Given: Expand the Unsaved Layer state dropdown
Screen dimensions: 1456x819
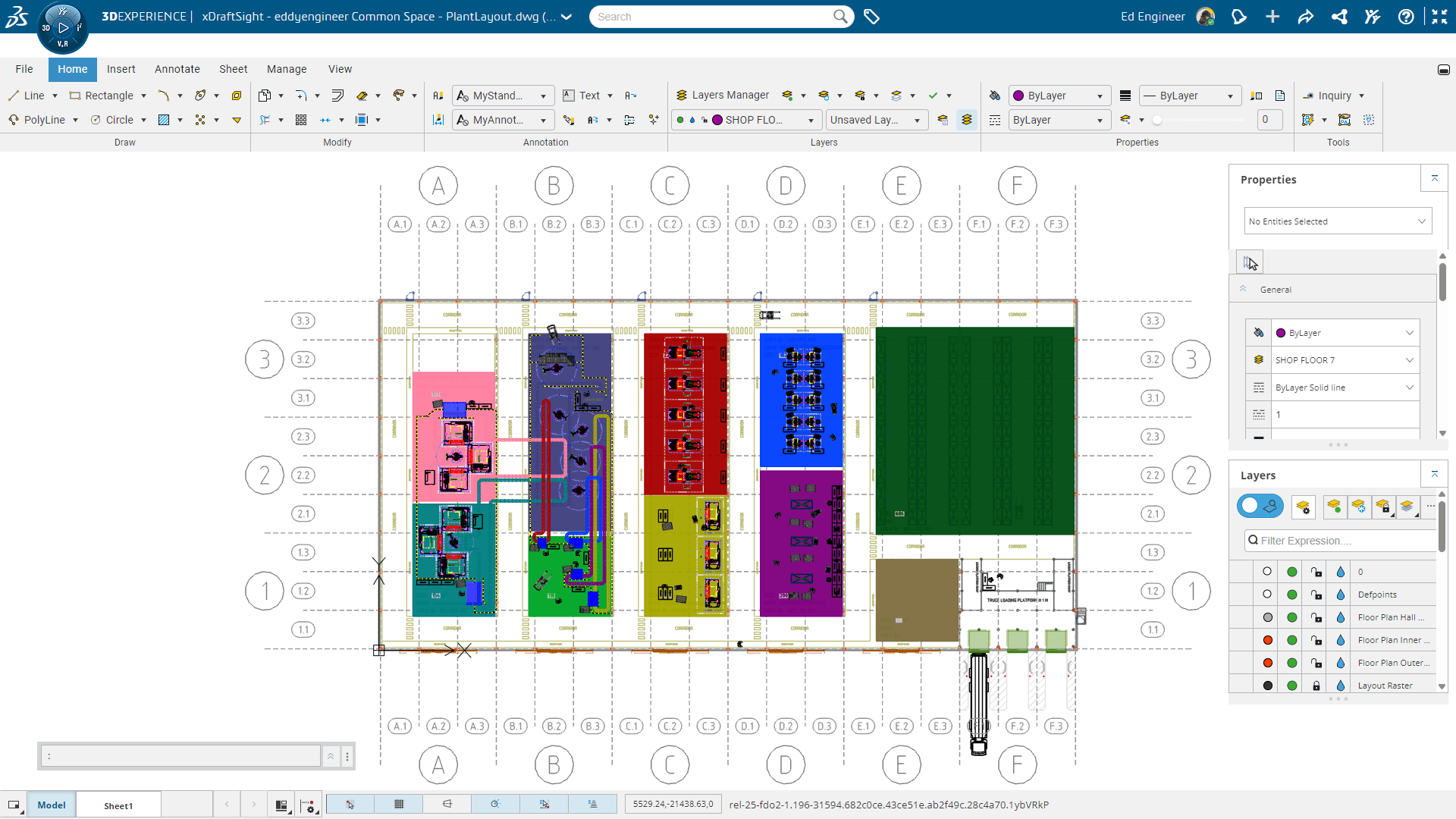Looking at the screenshot, I should point(877,120).
